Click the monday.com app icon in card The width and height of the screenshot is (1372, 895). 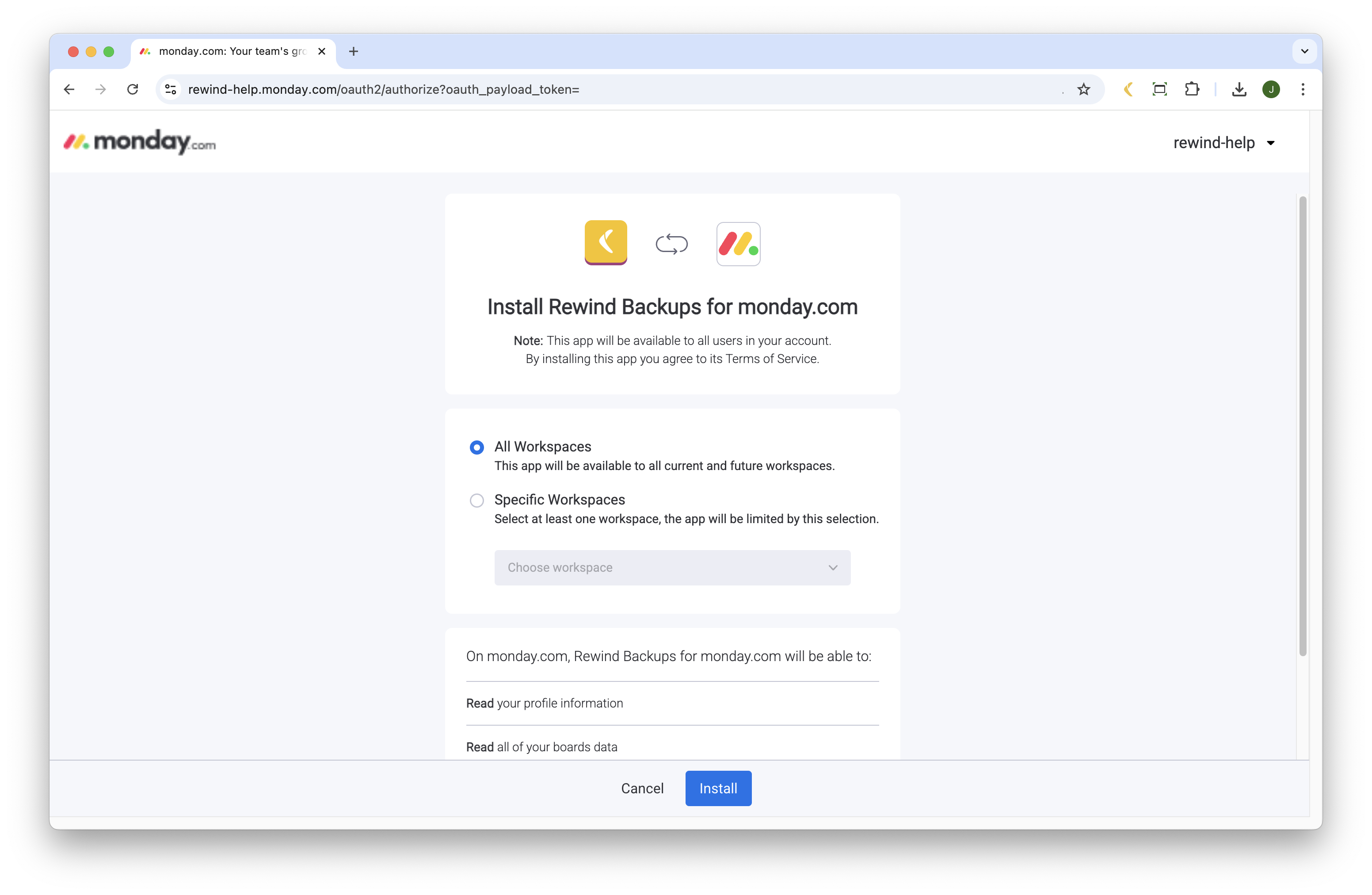coord(738,244)
